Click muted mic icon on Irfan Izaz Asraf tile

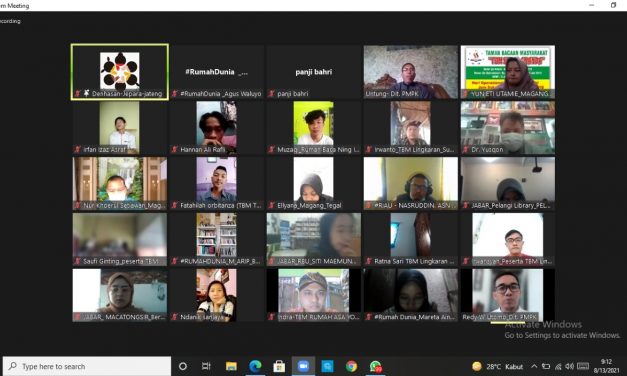[x=78, y=150]
